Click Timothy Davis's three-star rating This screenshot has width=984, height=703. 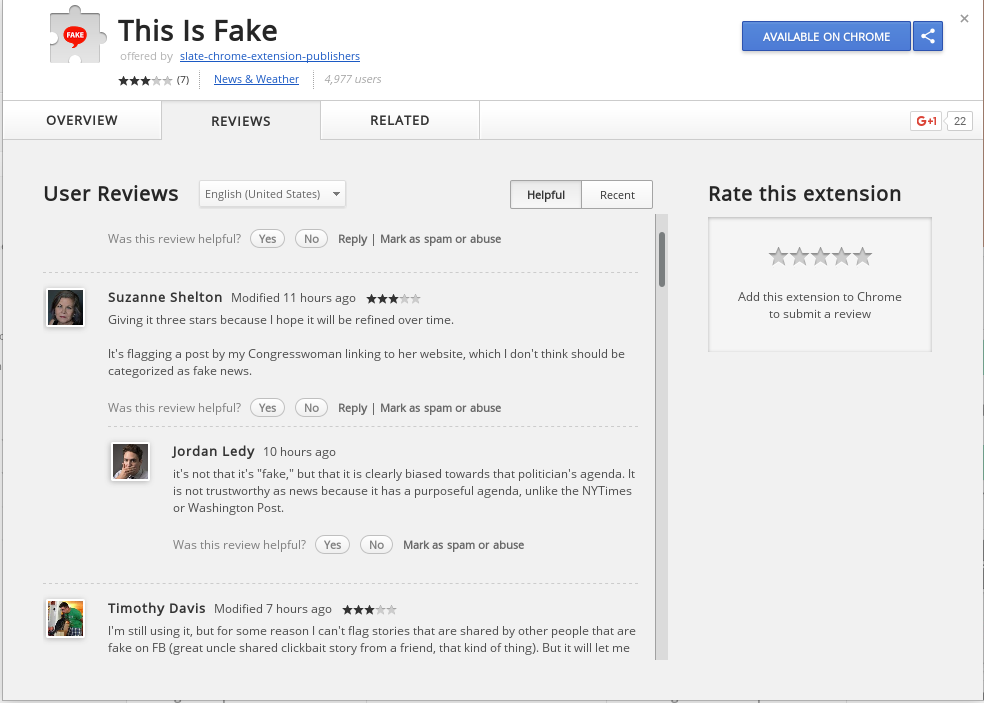[x=370, y=609]
